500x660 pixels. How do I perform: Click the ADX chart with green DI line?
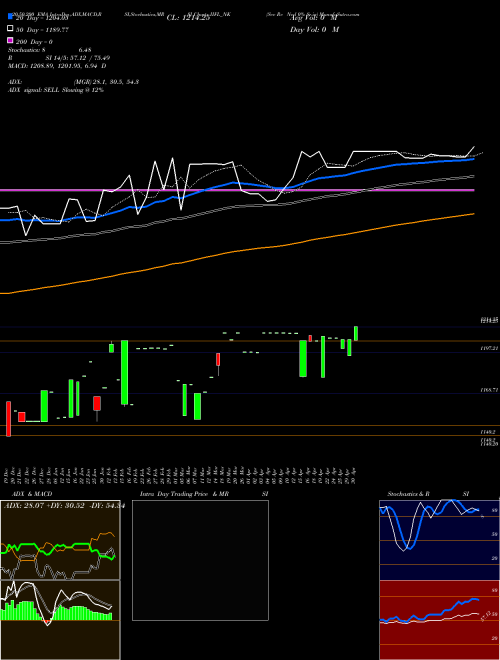pyautogui.click(x=60, y=540)
